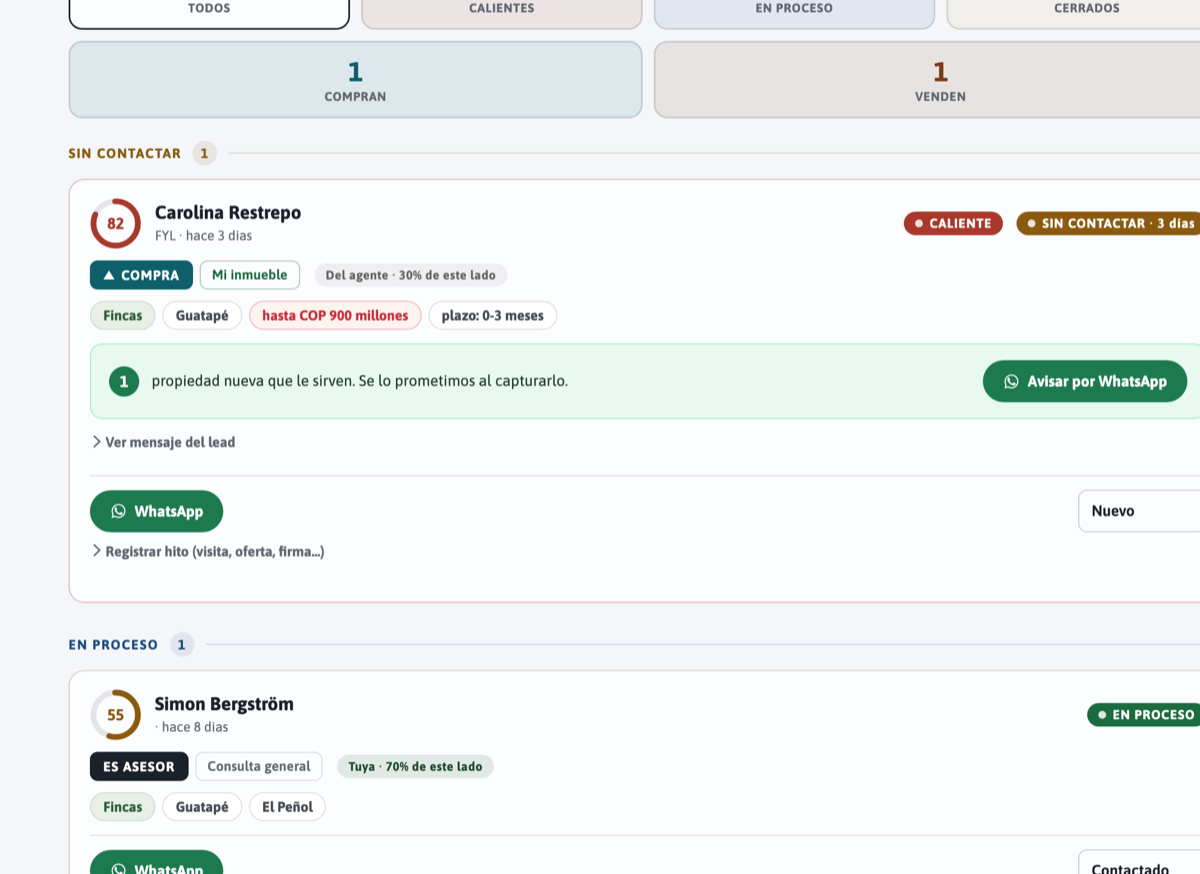The width and height of the screenshot is (1200, 874).
Task: Open Carolina Restrepo's lead name
Action: [228, 212]
